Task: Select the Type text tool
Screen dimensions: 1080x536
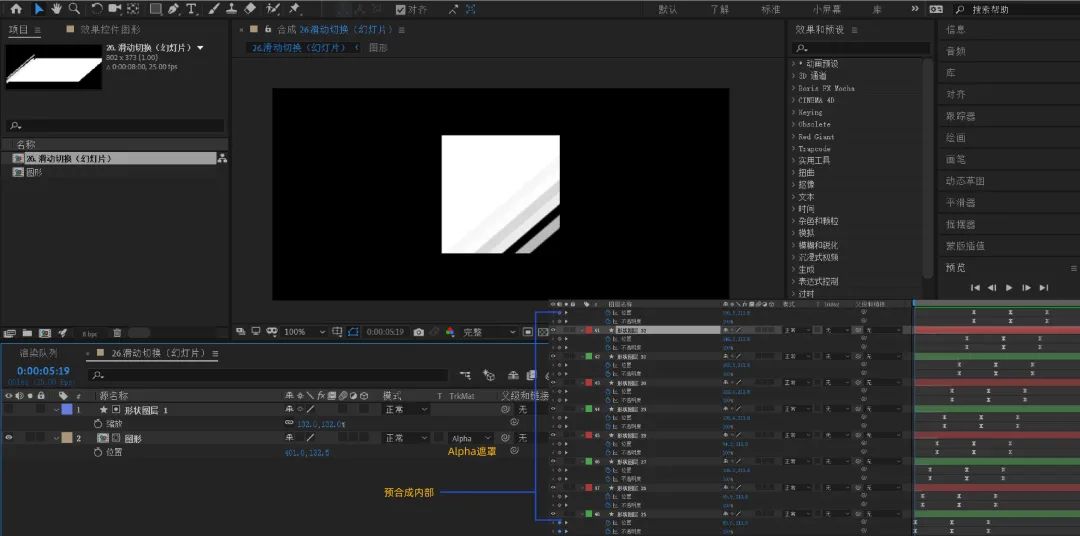Action: pos(191,9)
